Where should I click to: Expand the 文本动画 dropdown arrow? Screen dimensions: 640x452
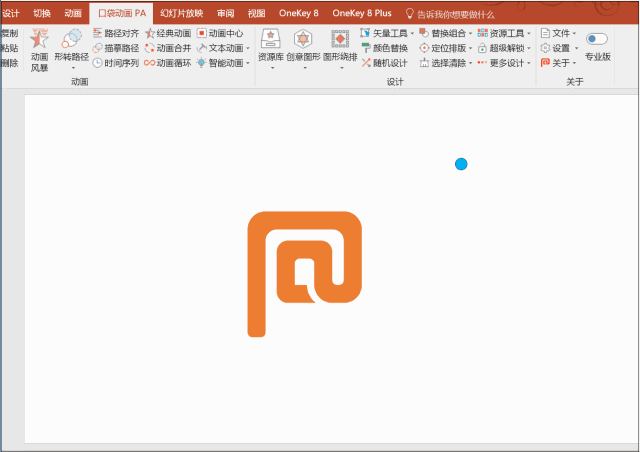[248, 48]
